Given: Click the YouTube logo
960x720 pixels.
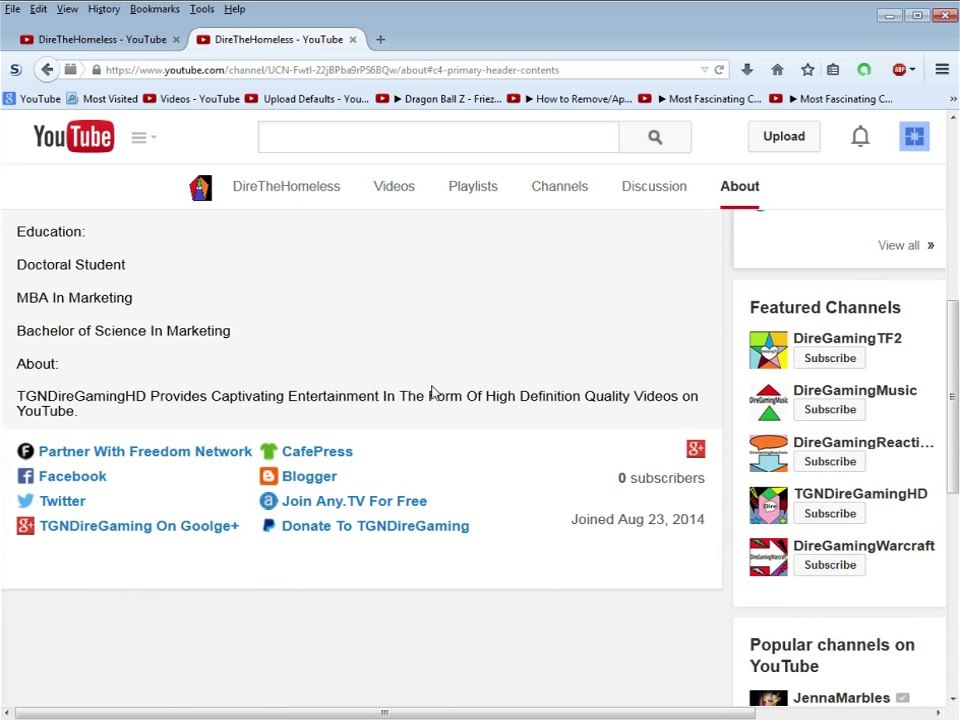Looking at the screenshot, I should pyautogui.click(x=73, y=137).
